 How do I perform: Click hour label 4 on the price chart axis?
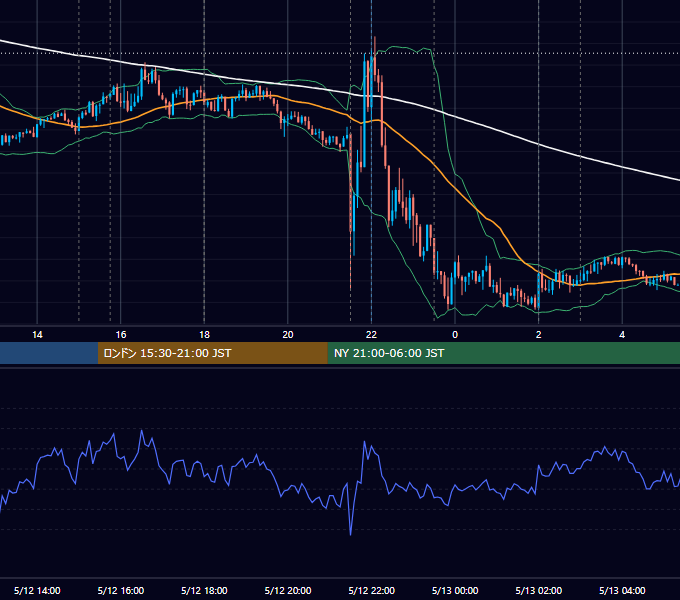click(x=622, y=335)
